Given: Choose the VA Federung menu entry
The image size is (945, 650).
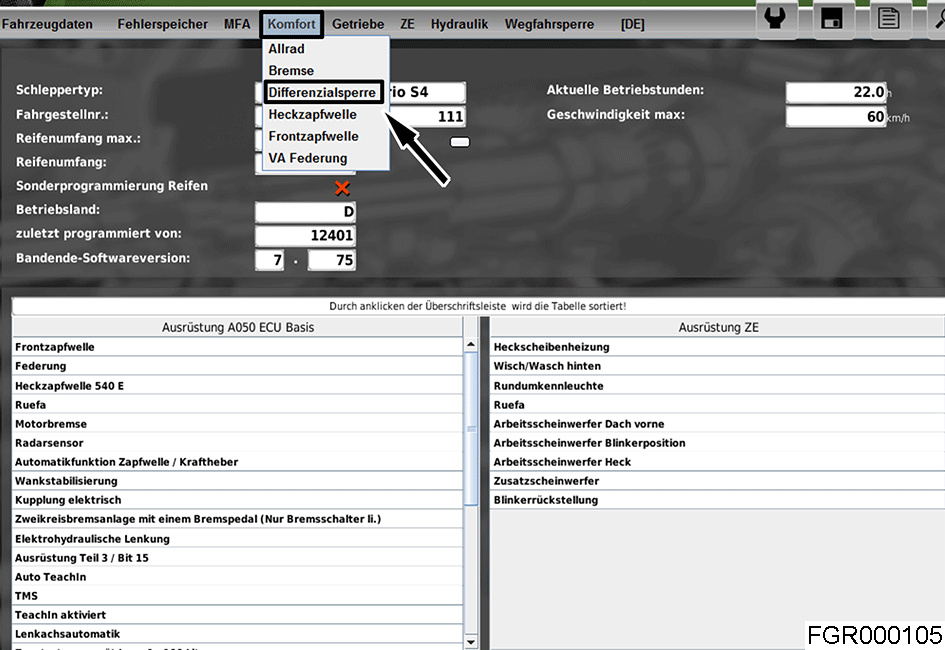Looking at the screenshot, I should [308, 158].
